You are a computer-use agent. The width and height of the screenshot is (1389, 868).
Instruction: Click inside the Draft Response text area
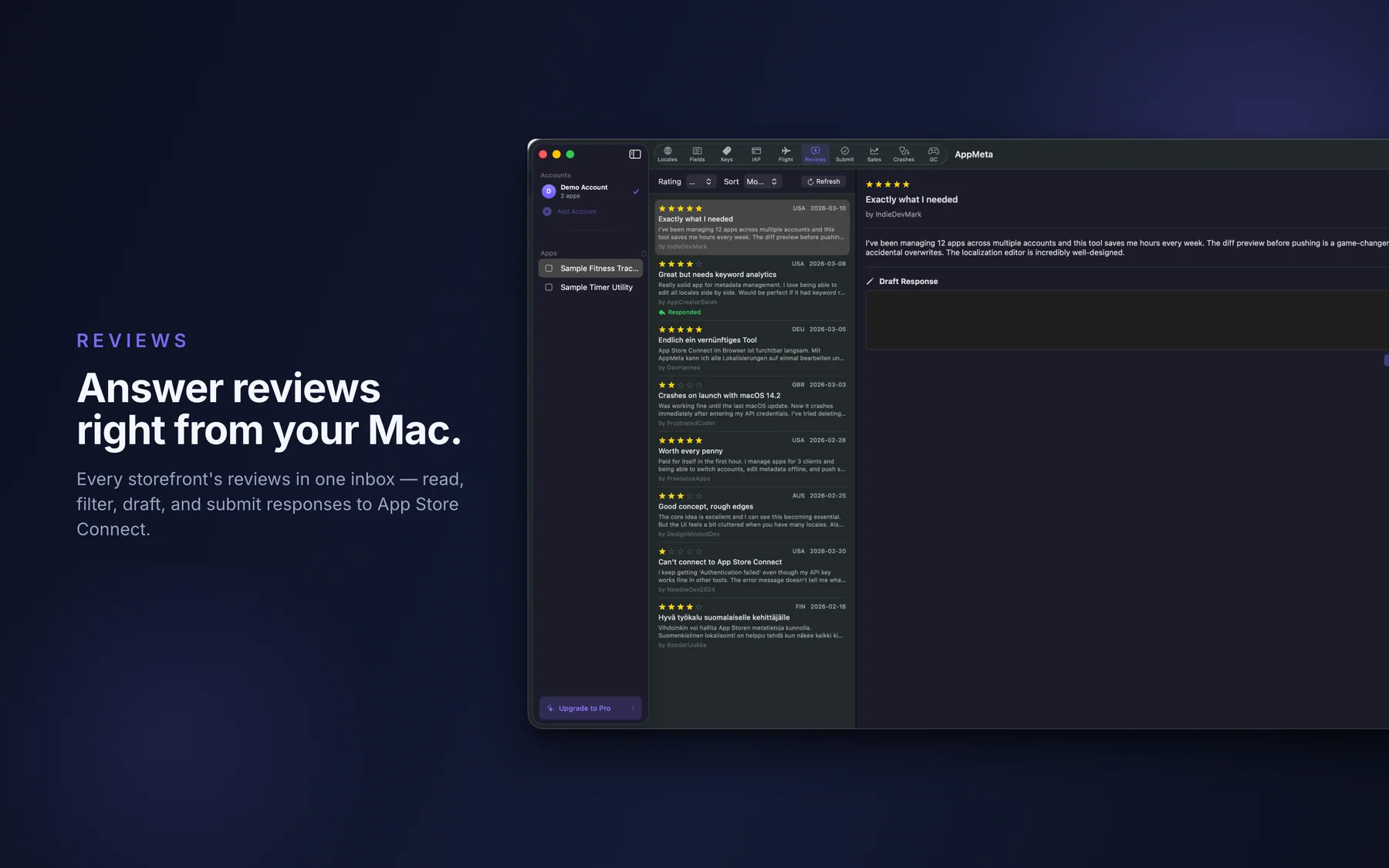tap(1127, 320)
